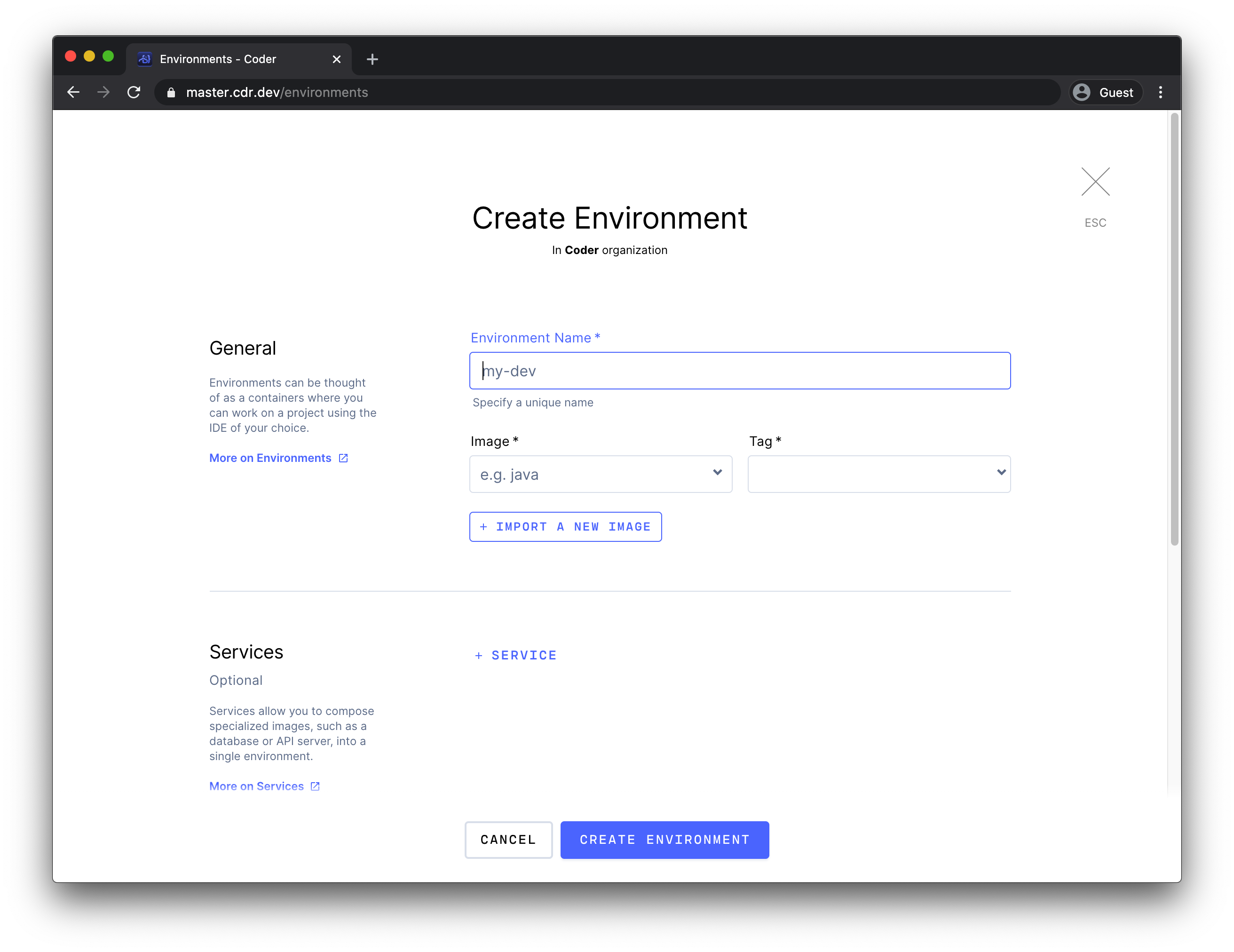Screen dimensions: 1234x952
Task: Close the Create Environment dialog with the X icon
Action: coord(1095,182)
